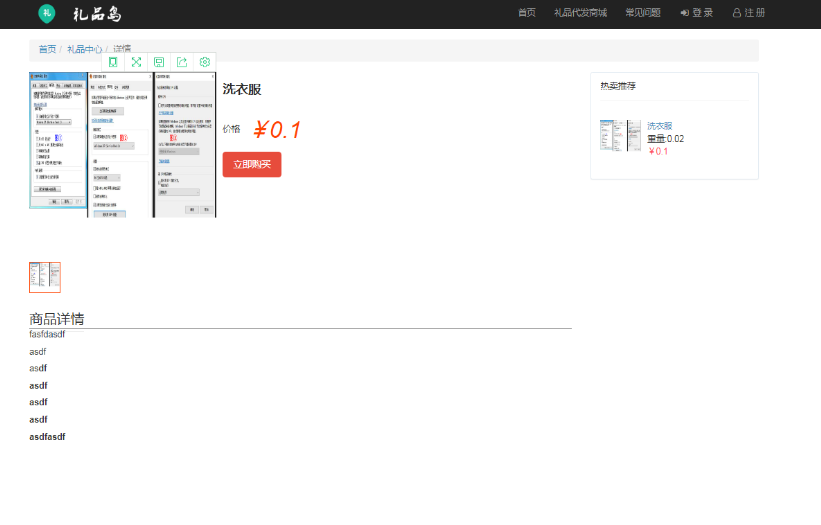
Task: Open the 首页 menu in top navigation
Action: coord(527,13)
